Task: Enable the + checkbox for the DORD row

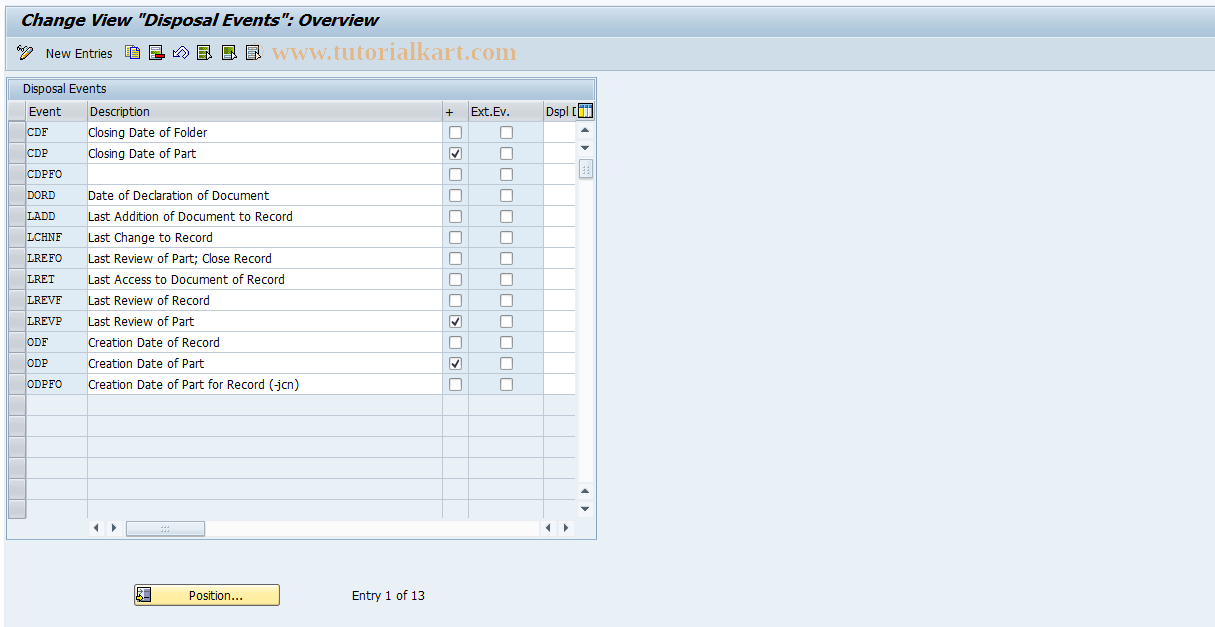Action: click(x=455, y=195)
